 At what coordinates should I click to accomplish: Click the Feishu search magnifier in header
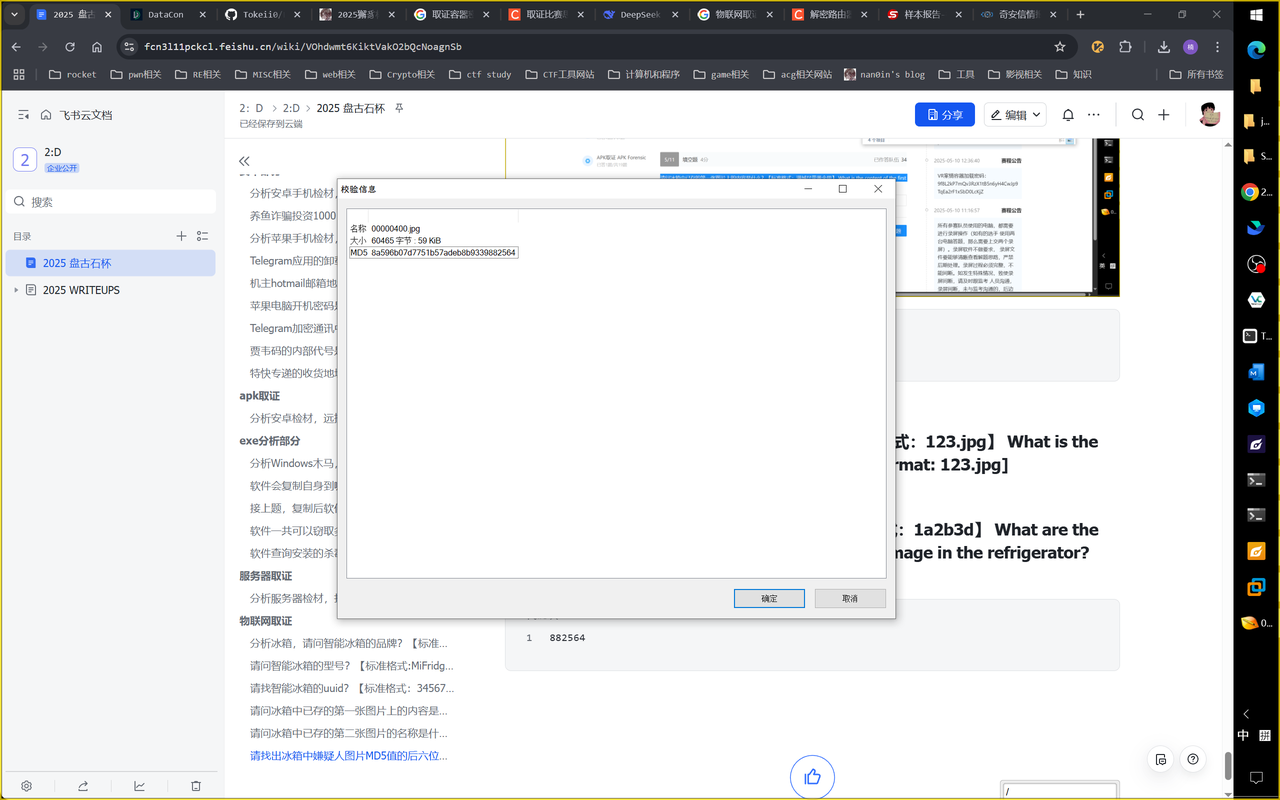point(1138,115)
